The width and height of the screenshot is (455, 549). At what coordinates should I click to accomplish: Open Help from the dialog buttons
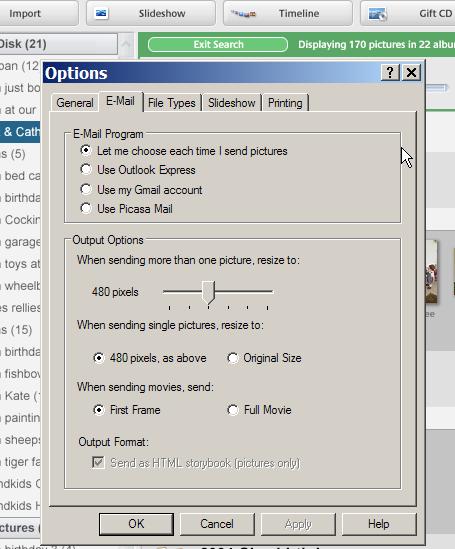click(379, 524)
